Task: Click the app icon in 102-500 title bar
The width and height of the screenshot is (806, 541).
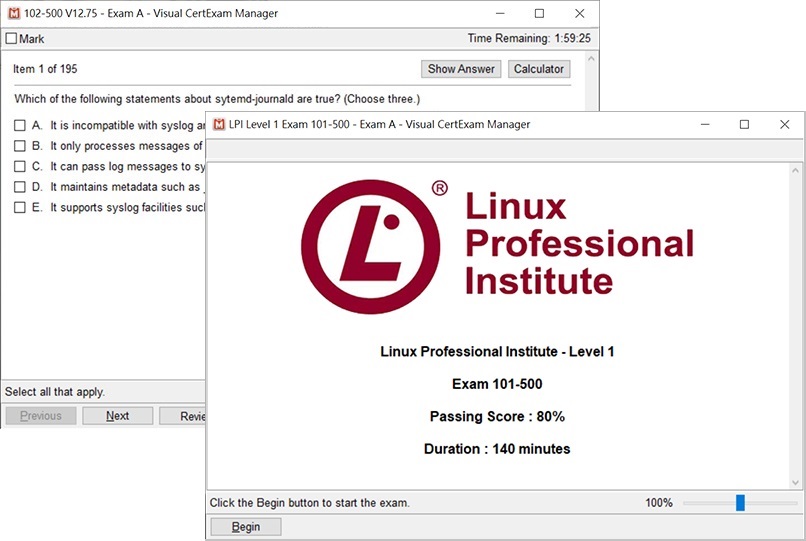Action: click(13, 13)
